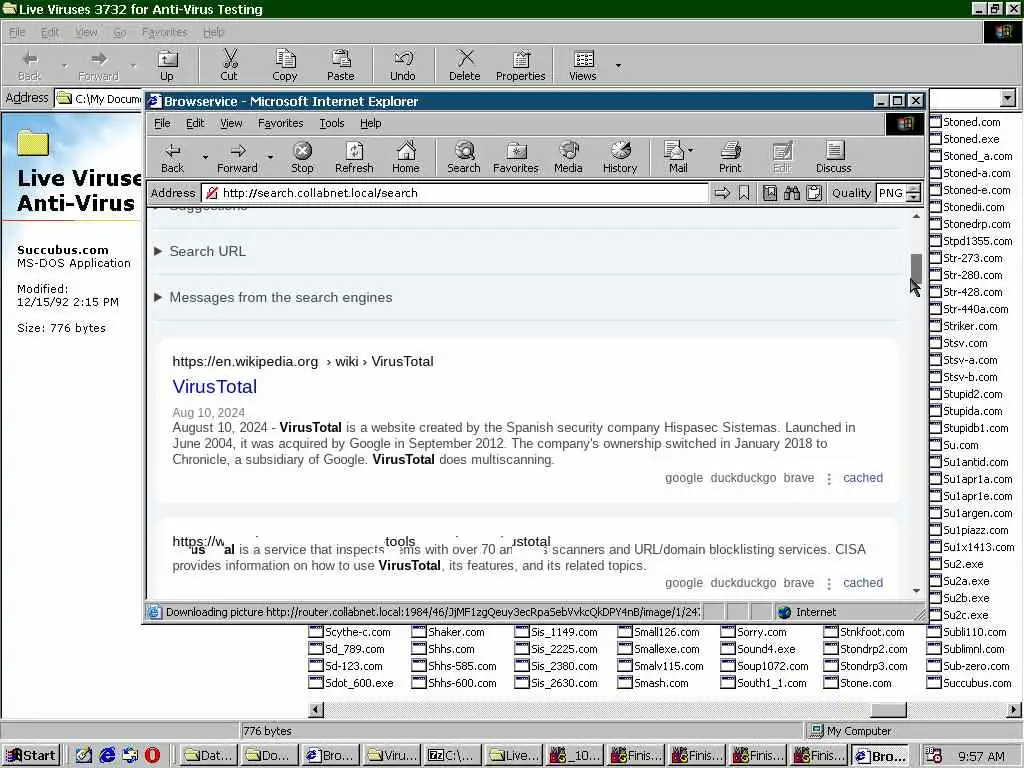Open cached link for Wikipedia VirusTotal result
The height and width of the screenshot is (768, 1024).
tap(863, 477)
